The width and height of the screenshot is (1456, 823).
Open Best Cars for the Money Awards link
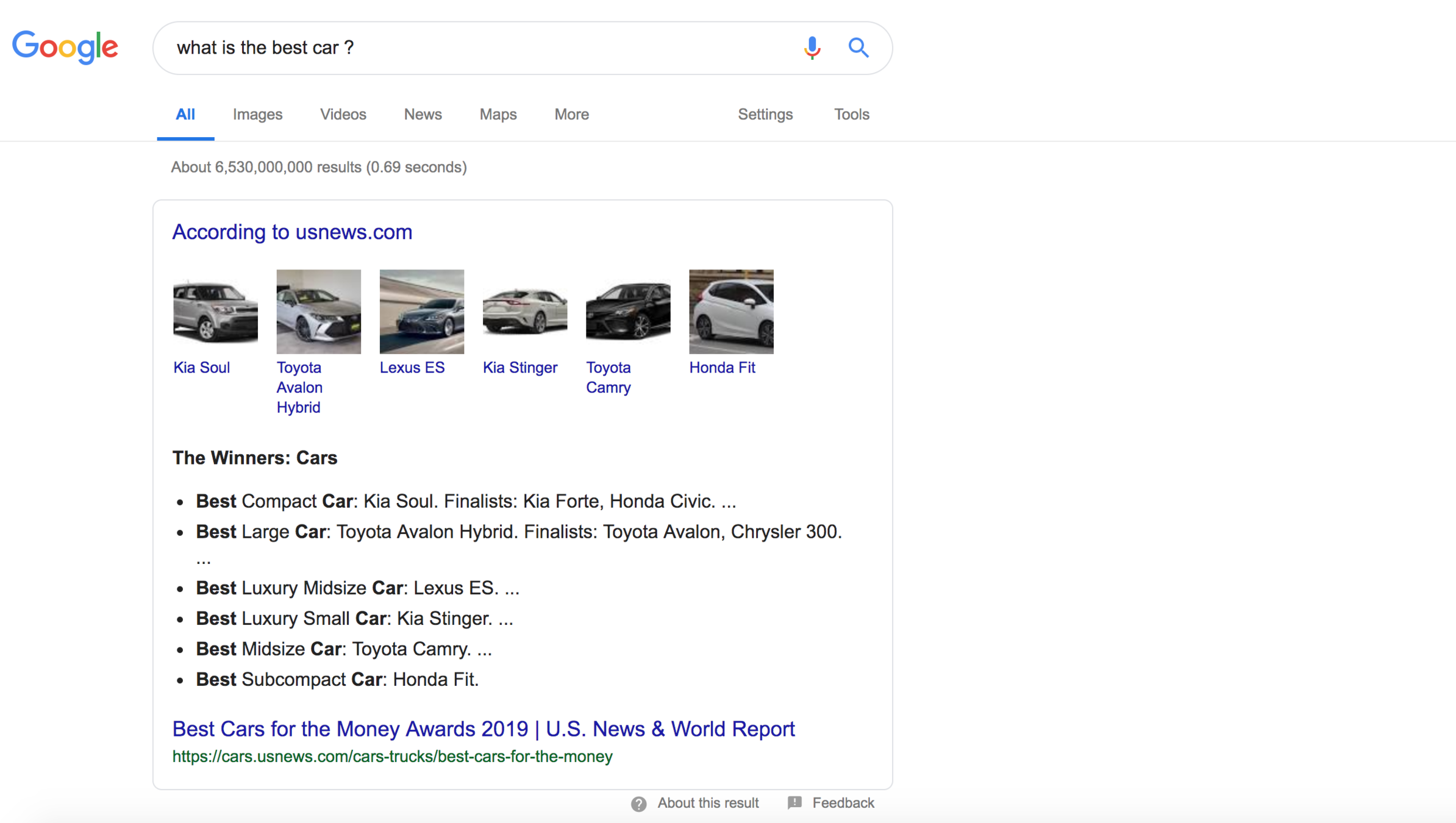(x=483, y=729)
